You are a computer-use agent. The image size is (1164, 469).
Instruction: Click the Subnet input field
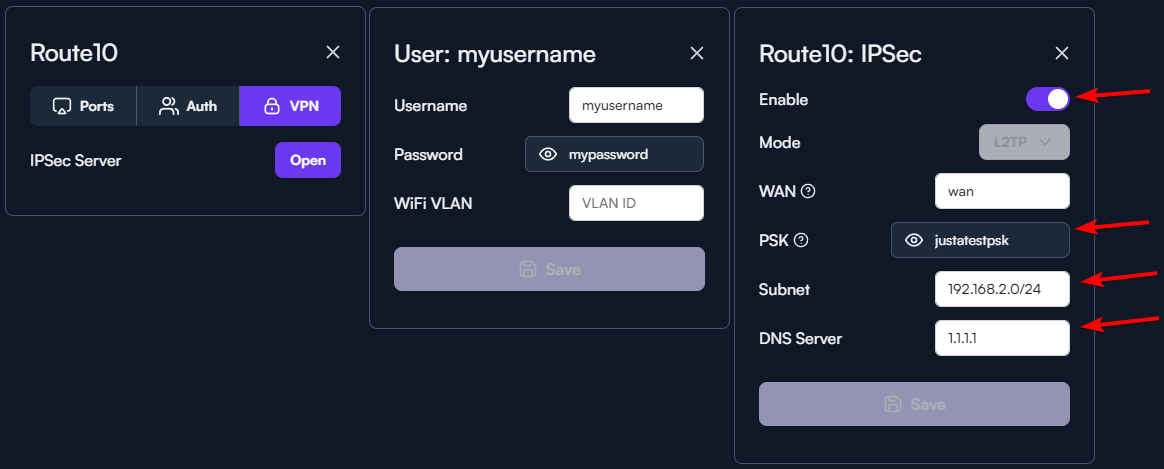click(1002, 289)
